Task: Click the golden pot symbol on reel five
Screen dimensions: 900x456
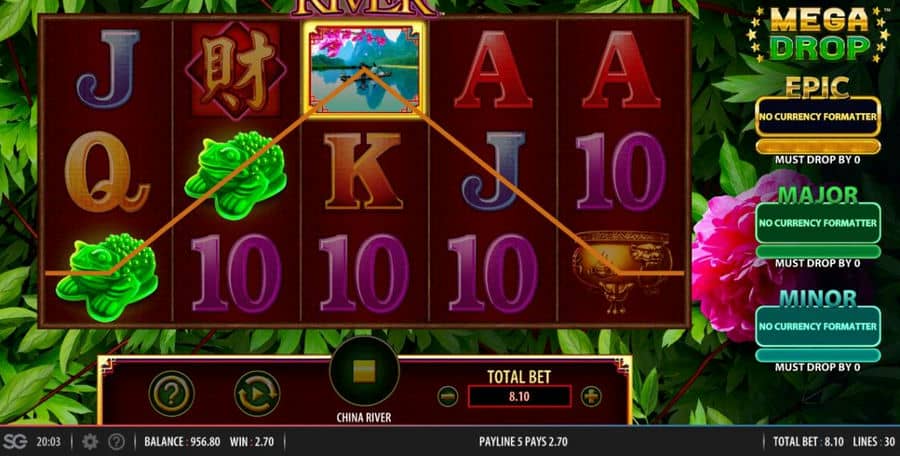Action: click(623, 270)
